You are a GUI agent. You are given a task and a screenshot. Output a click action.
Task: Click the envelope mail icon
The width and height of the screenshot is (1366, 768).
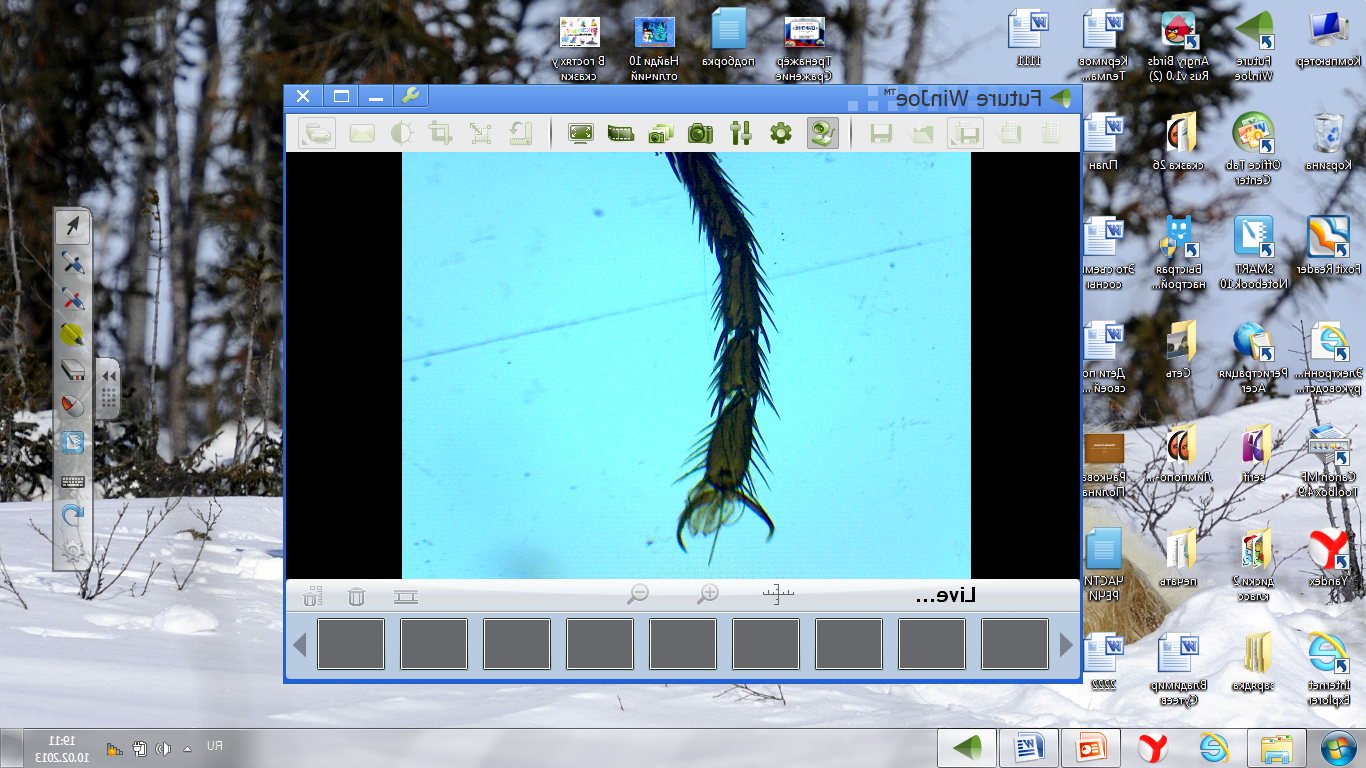[x=362, y=133]
